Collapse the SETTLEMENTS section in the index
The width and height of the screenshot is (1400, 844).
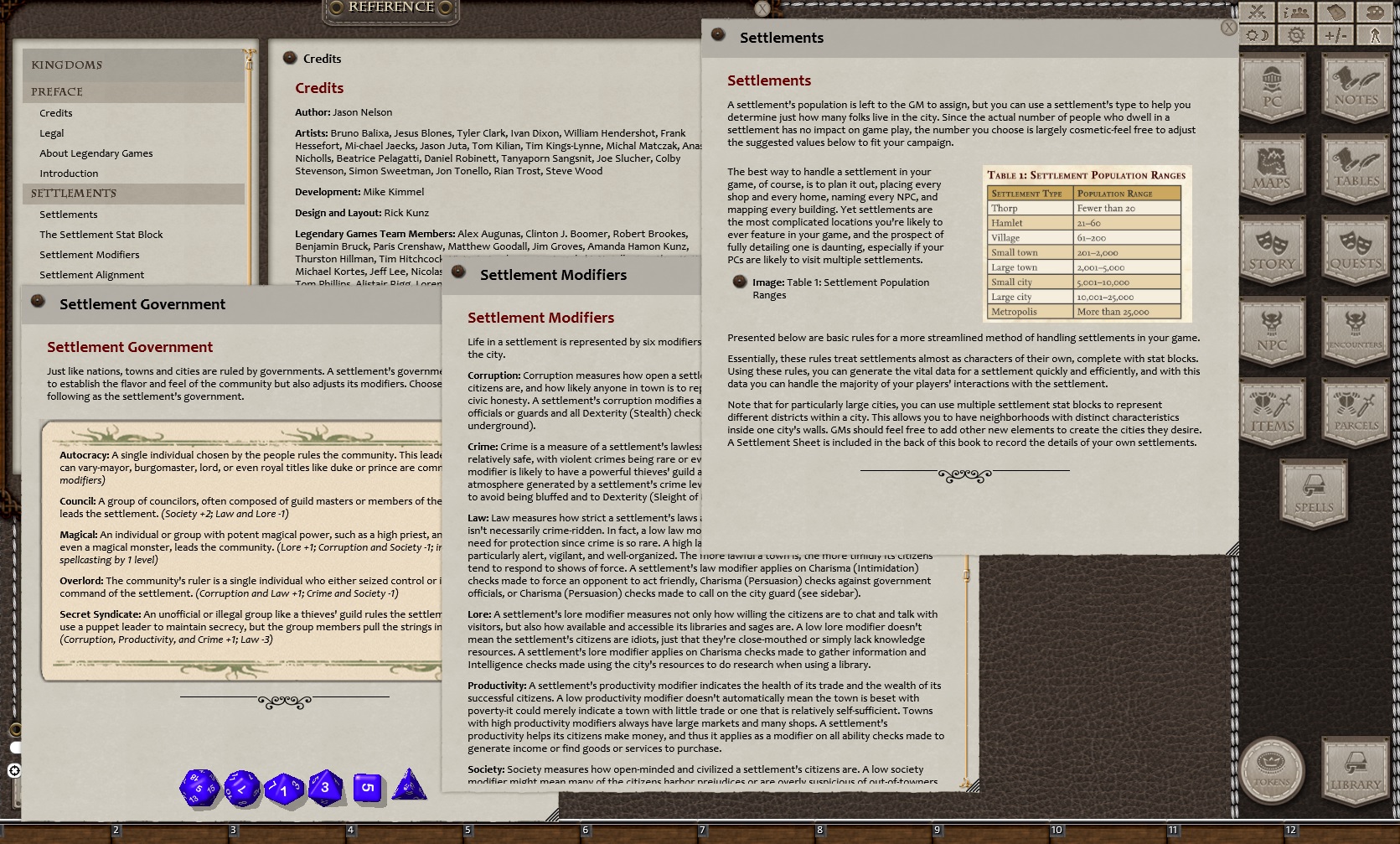72,193
